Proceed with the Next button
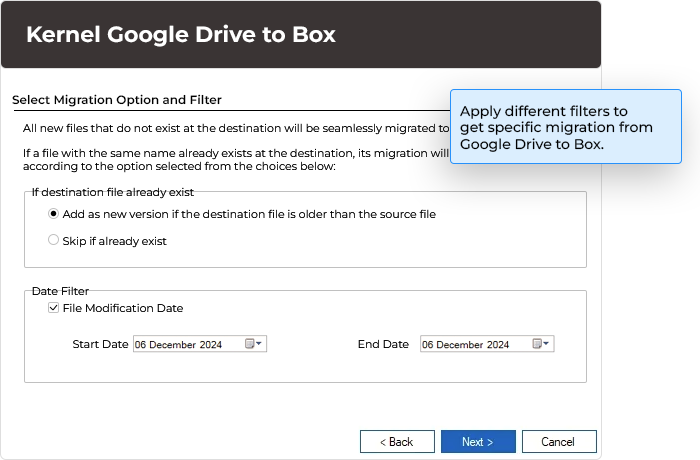 point(478,442)
